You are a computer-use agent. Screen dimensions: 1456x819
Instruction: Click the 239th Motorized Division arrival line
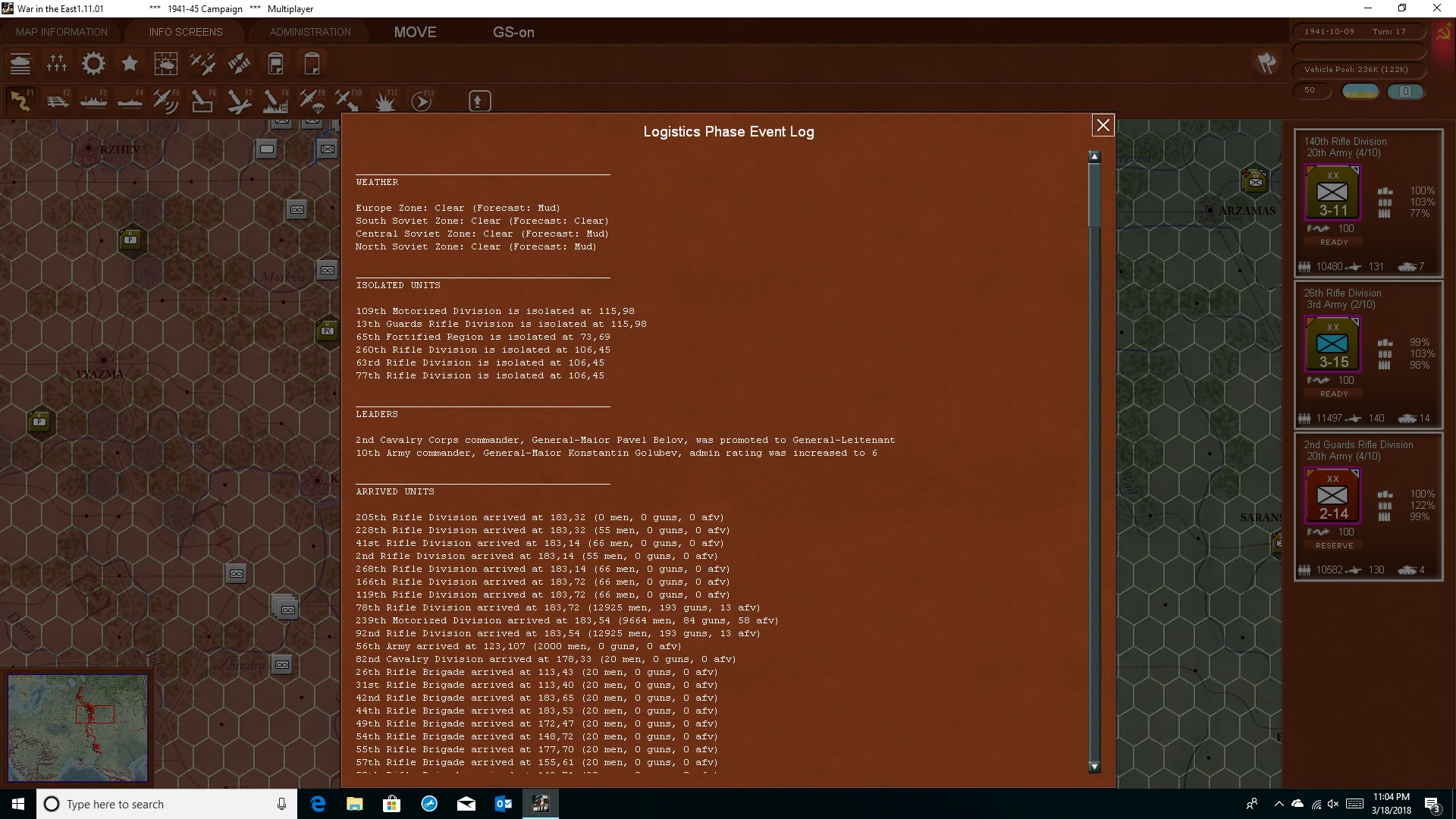[x=567, y=620]
